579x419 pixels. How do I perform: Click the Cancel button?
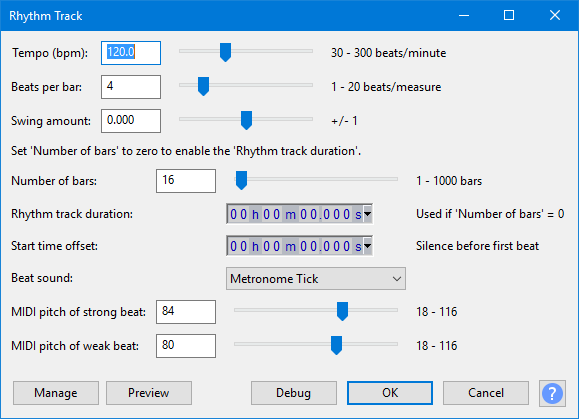pos(486,393)
